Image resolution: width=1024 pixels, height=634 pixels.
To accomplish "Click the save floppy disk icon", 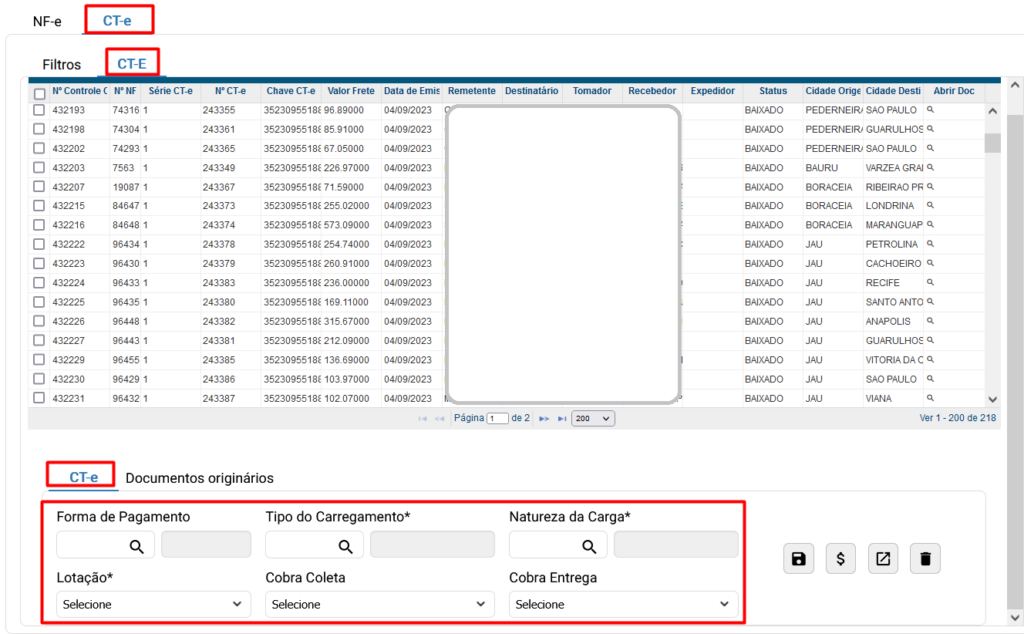I will [798, 559].
